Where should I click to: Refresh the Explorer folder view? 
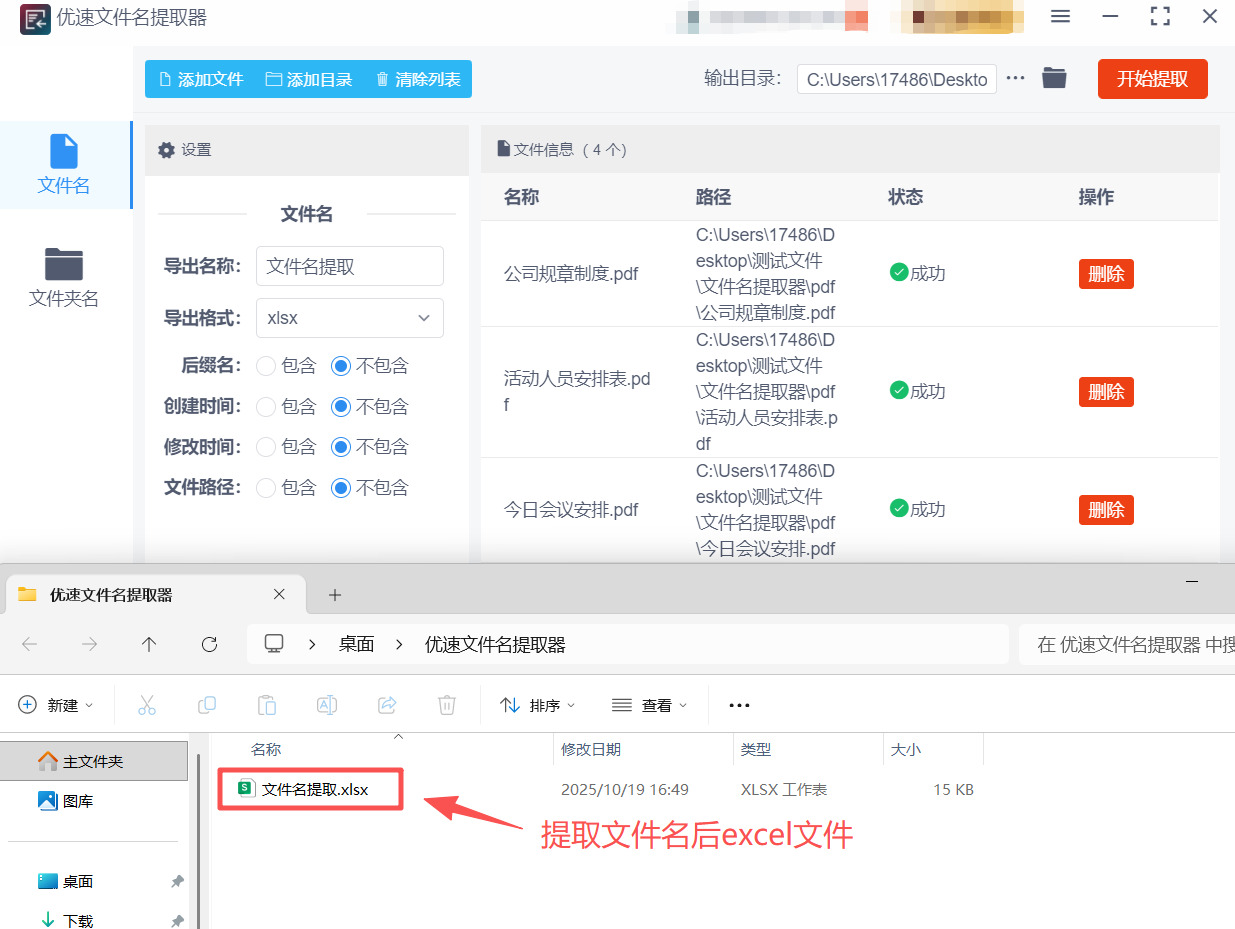click(209, 645)
